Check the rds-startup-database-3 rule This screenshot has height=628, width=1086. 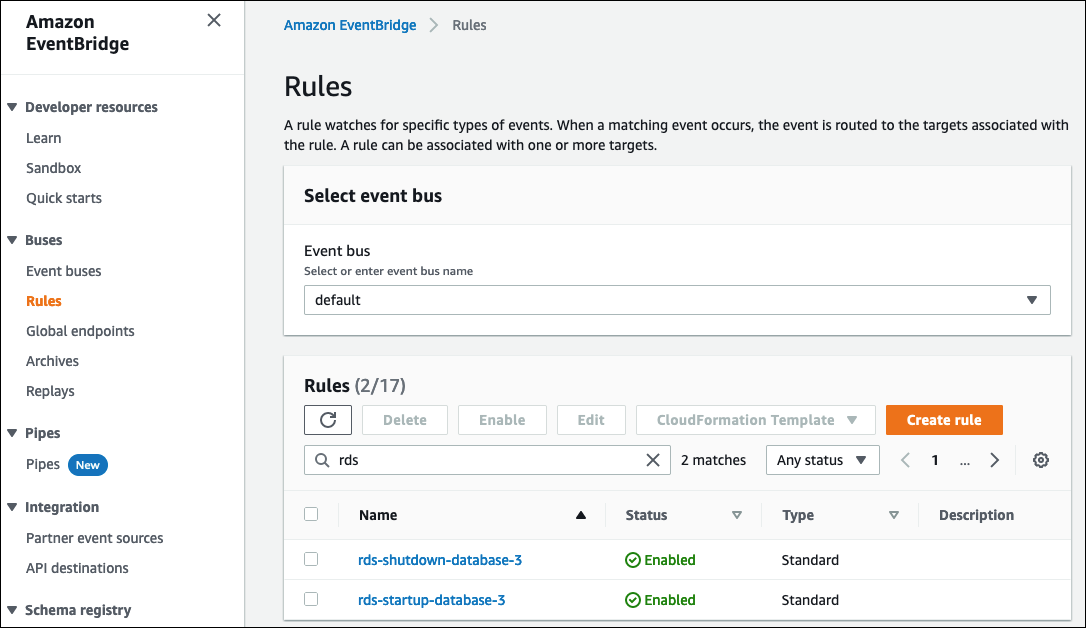311,599
